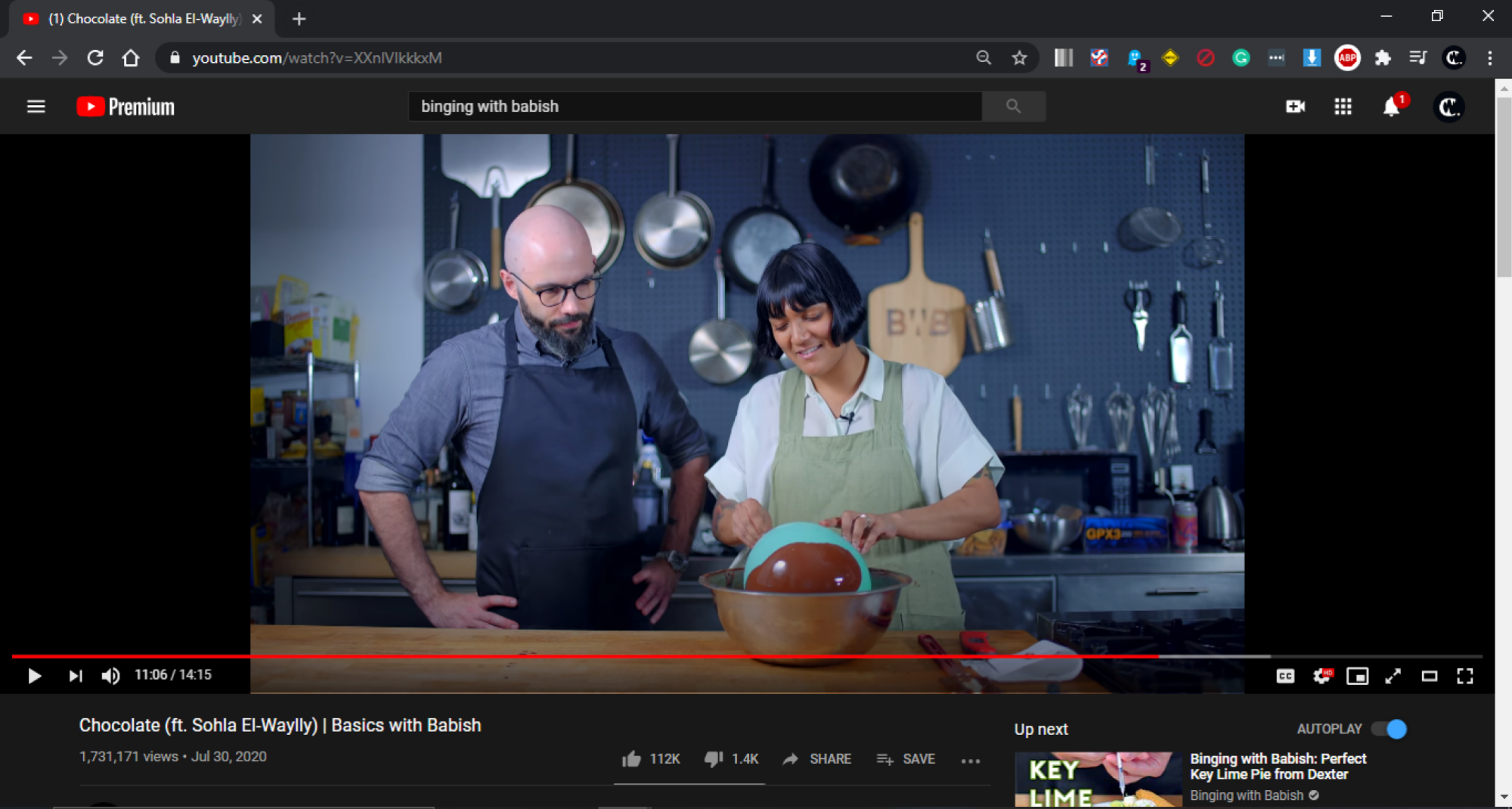Viewport: 1512px width, 809px height.
Task: Open a new browser tab
Action: tap(299, 19)
